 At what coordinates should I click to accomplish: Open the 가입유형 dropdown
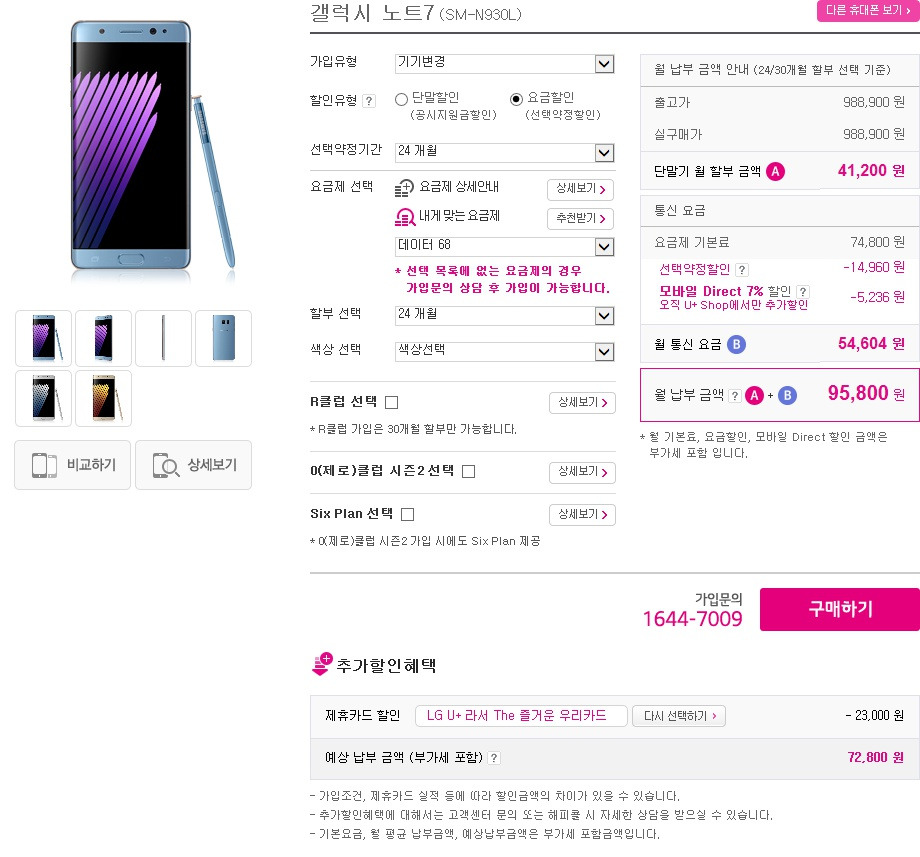click(505, 63)
